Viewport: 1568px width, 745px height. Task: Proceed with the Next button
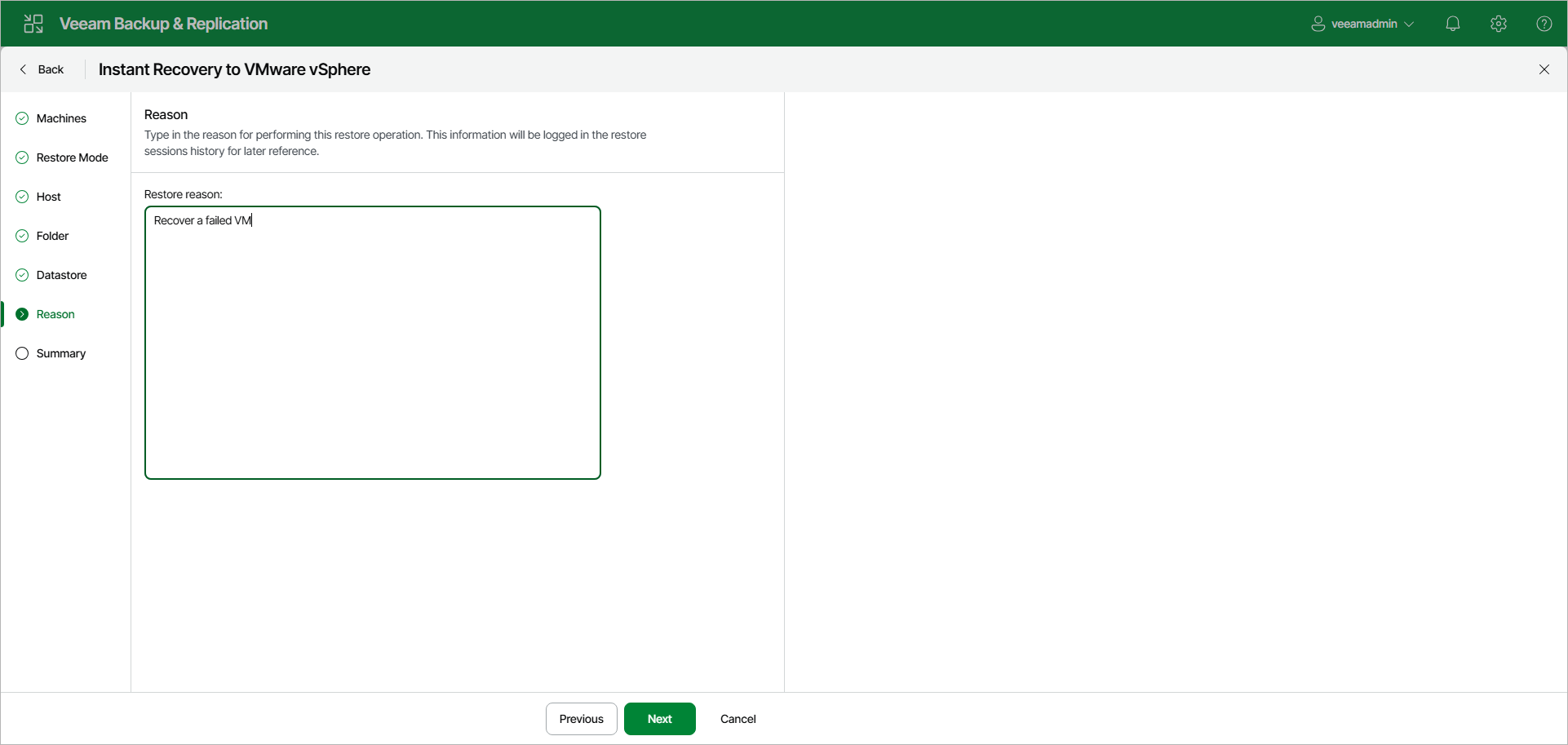tap(660, 719)
